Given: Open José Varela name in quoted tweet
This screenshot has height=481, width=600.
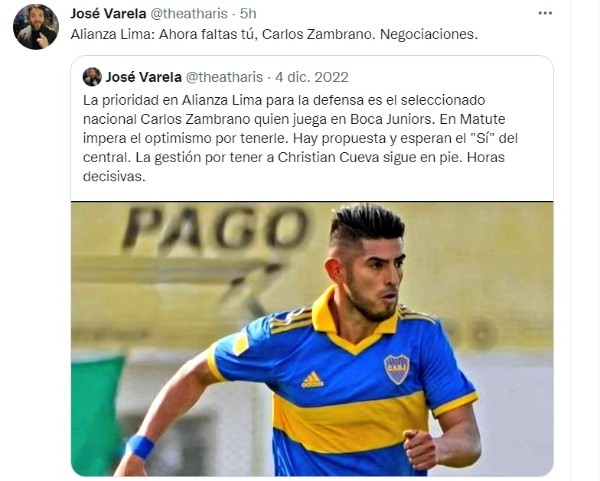Looking at the screenshot, I should (x=143, y=77).
